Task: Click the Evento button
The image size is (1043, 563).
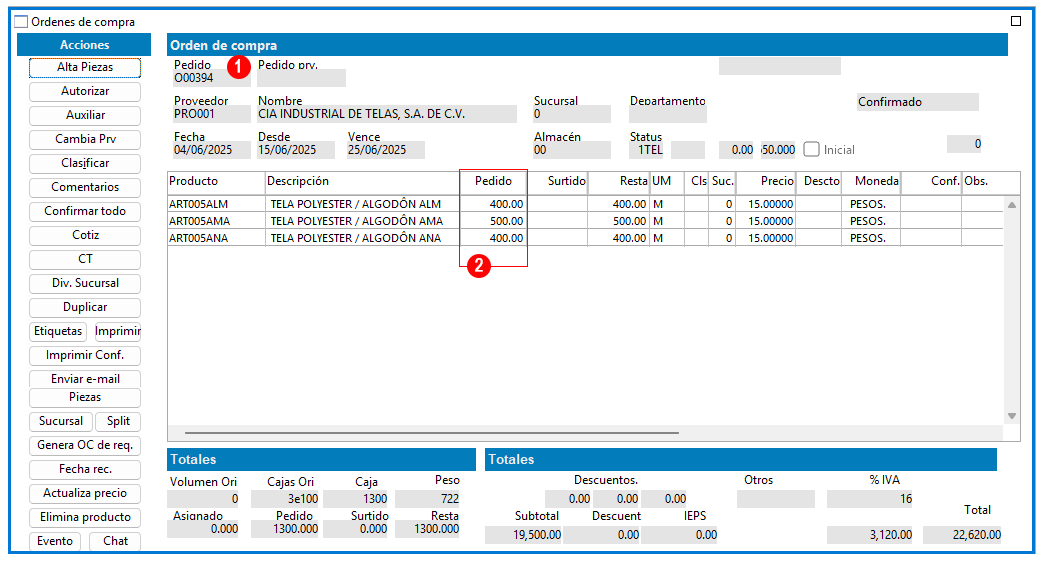Action: tap(55, 541)
